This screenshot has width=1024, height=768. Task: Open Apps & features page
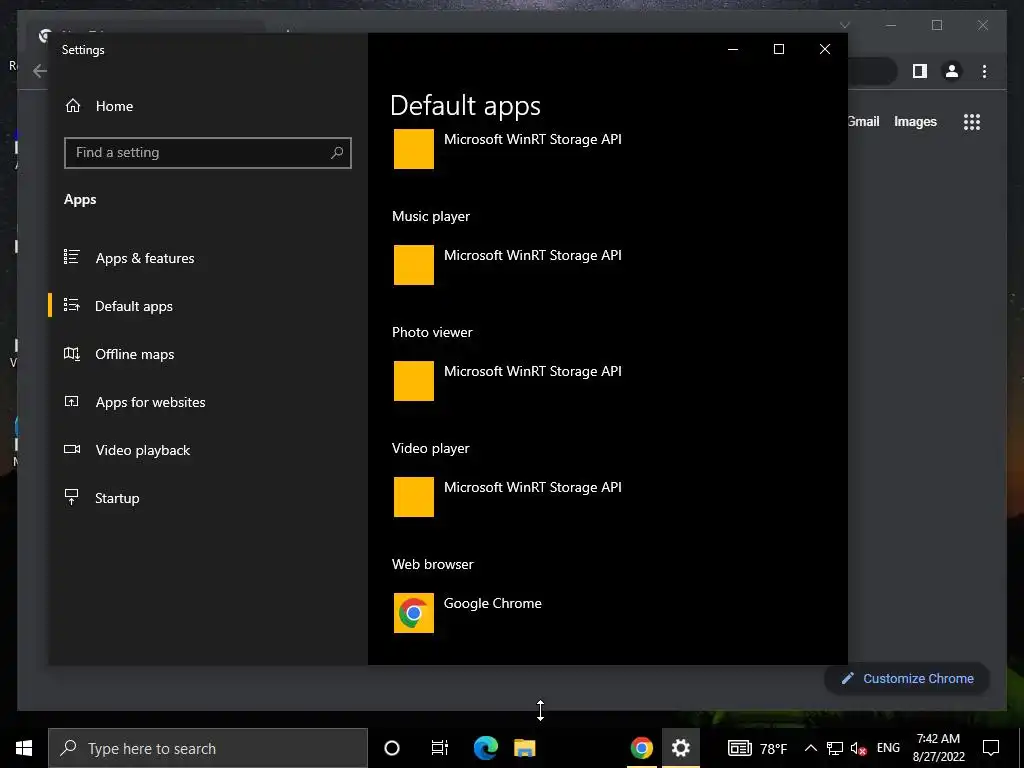coord(144,258)
